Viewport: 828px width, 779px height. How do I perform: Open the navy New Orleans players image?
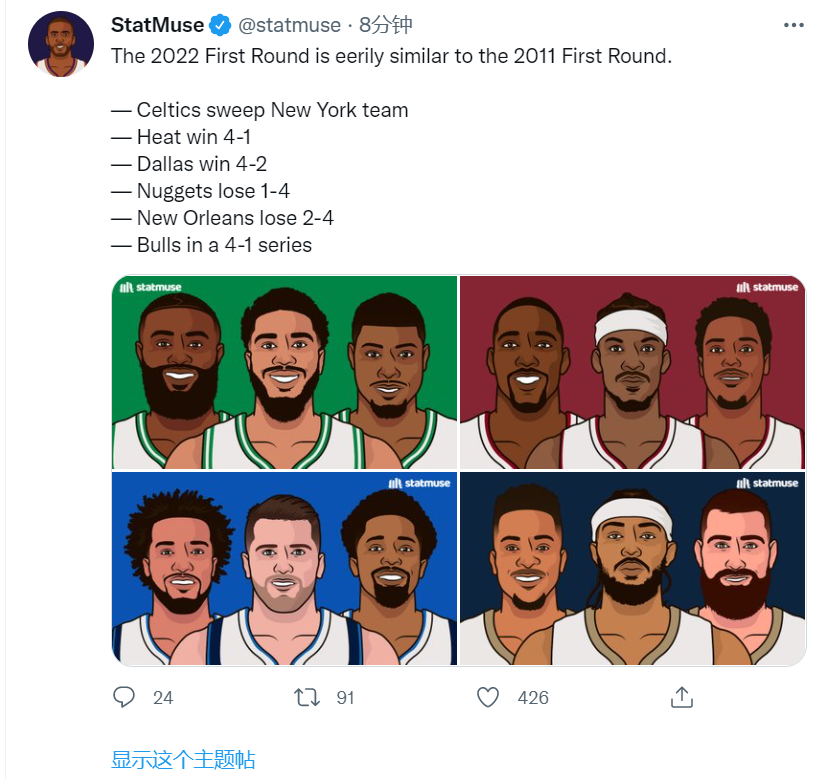[632, 568]
